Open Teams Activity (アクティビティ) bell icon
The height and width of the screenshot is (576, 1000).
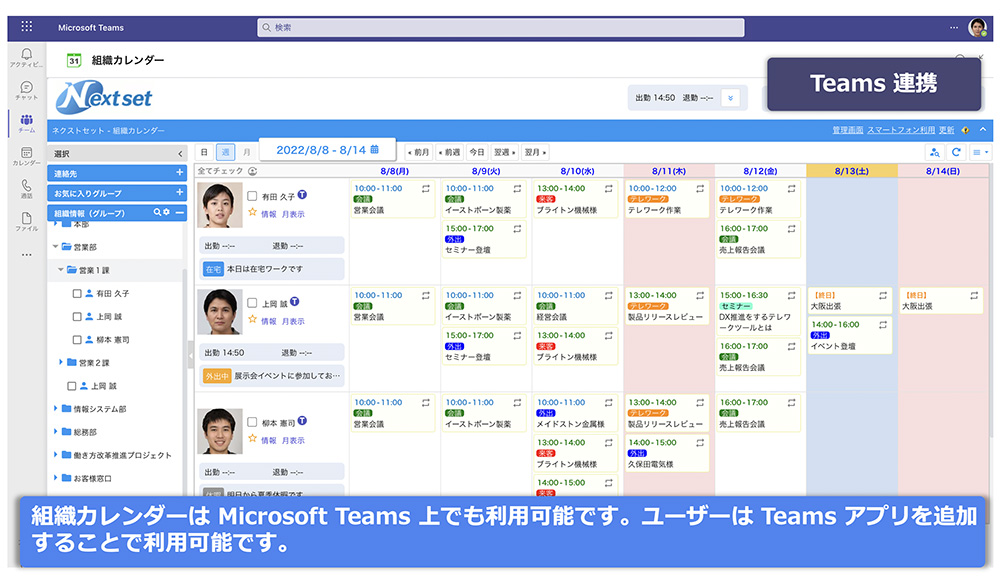(x=26, y=54)
